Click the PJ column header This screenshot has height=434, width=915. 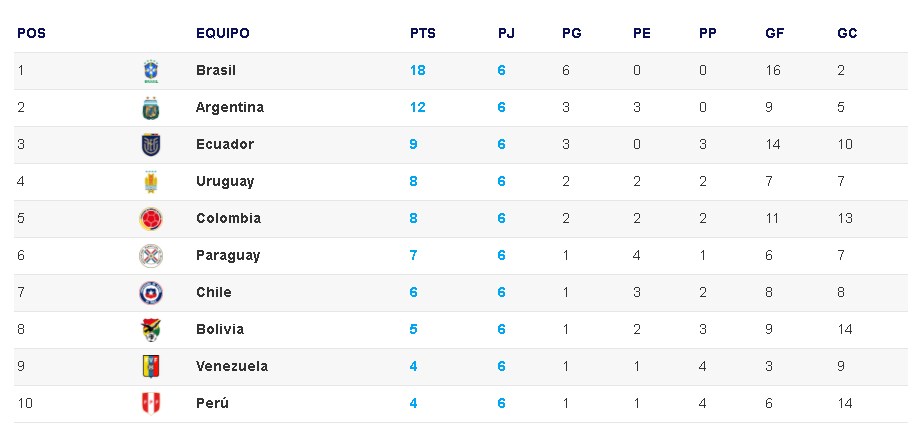pos(506,33)
